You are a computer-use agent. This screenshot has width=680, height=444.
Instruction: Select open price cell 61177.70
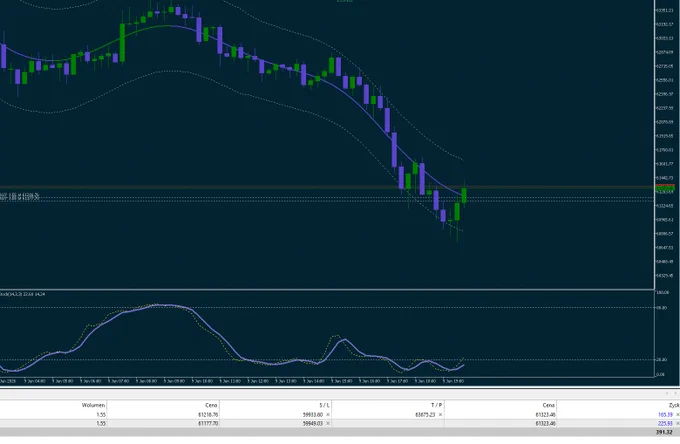pyautogui.click(x=208, y=424)
